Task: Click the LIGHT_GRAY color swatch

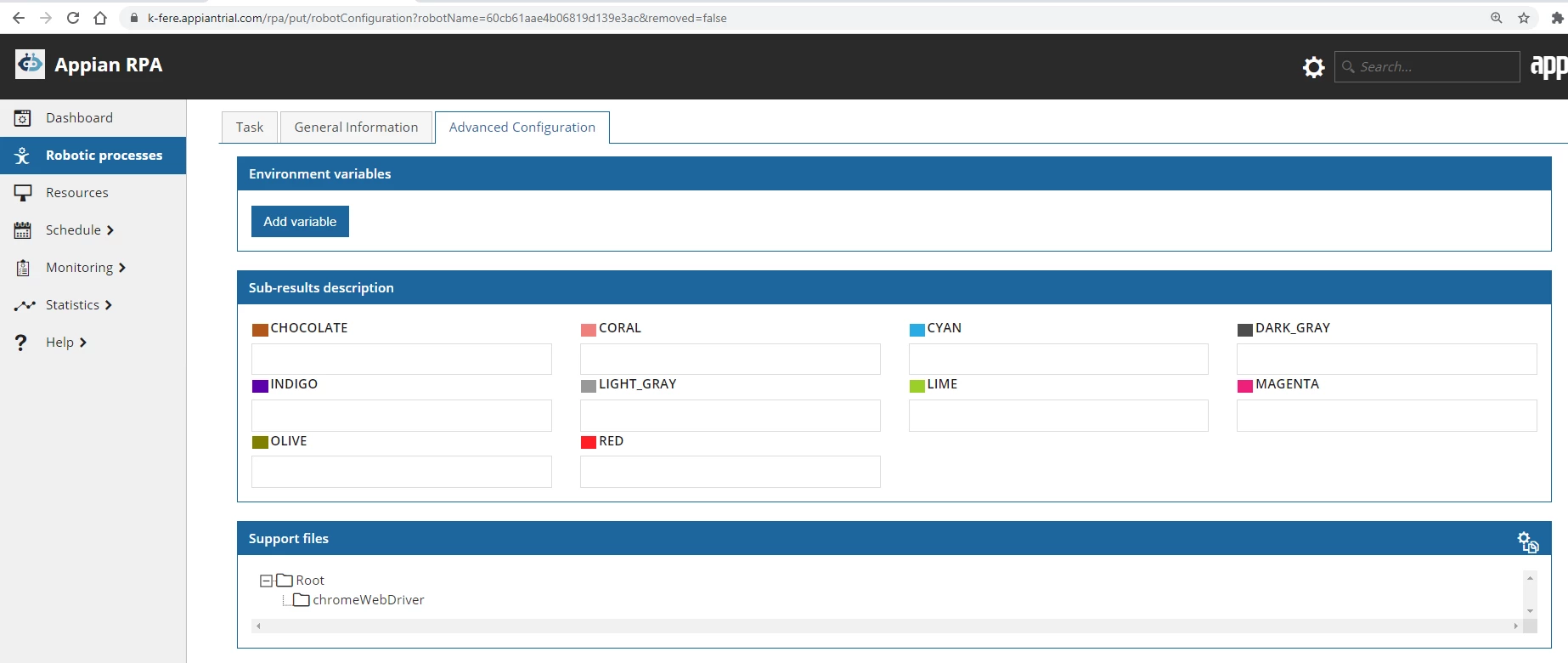Action: tap(589, 386)
